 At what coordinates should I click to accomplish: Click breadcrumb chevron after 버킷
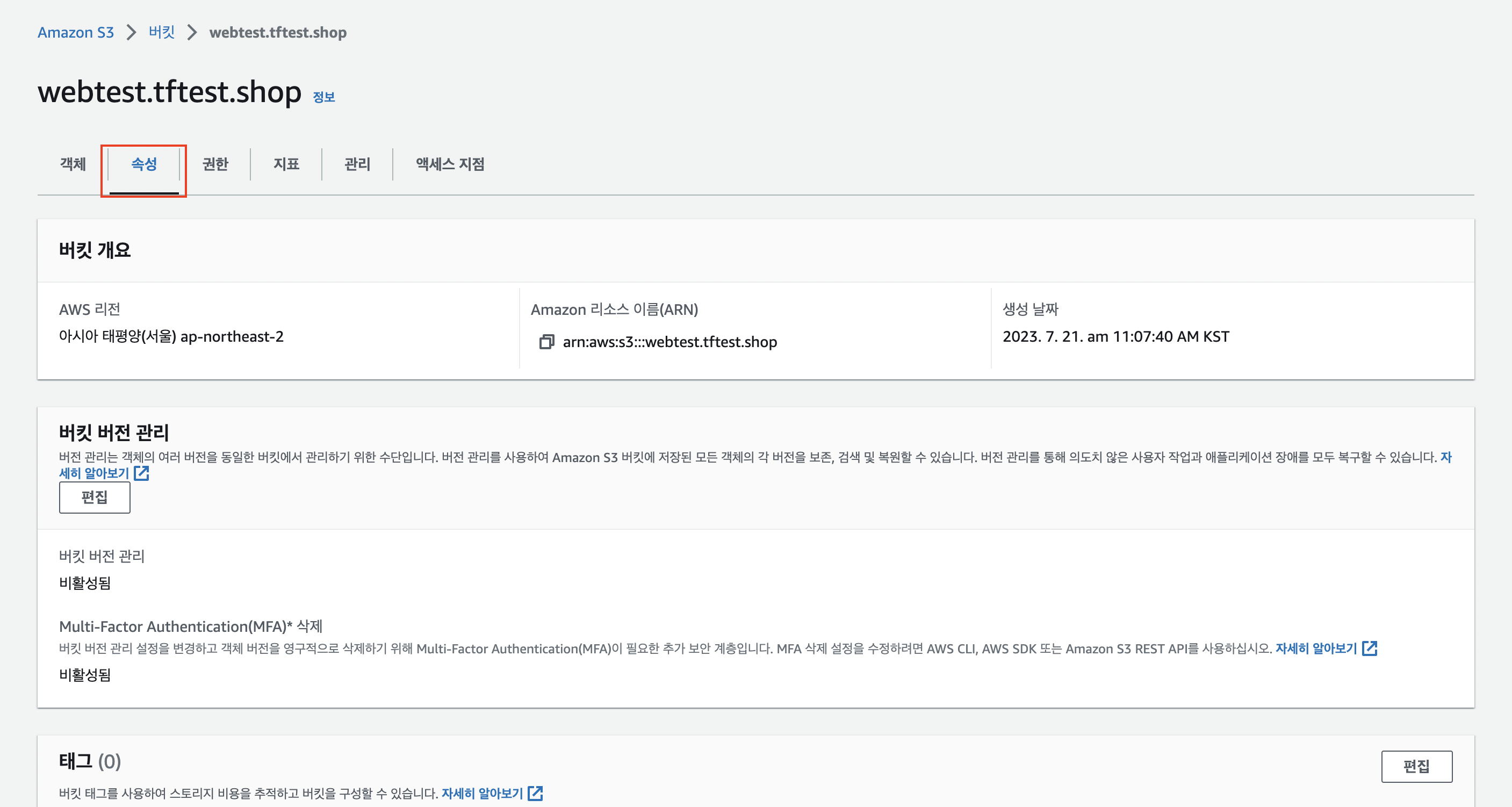pos(192,32)
